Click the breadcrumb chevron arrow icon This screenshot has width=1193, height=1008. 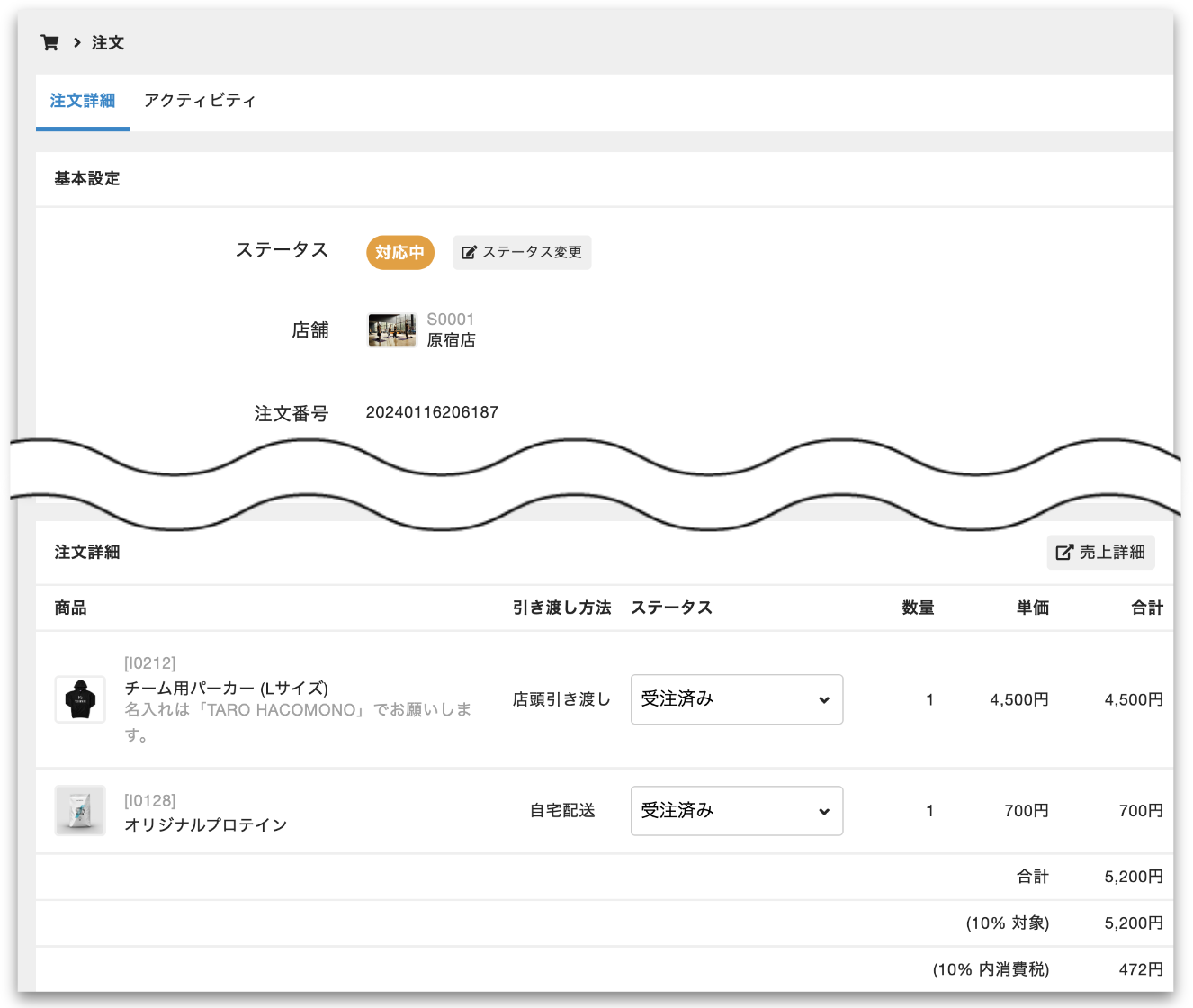(77, 42)
